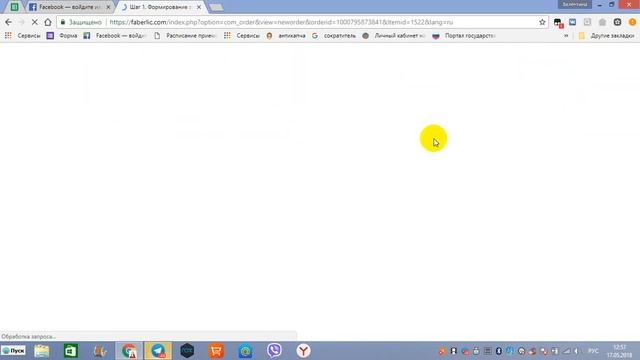The image size is (640, 360).
Task: Open the volume tray icon
Action: (x=576, y=351)
